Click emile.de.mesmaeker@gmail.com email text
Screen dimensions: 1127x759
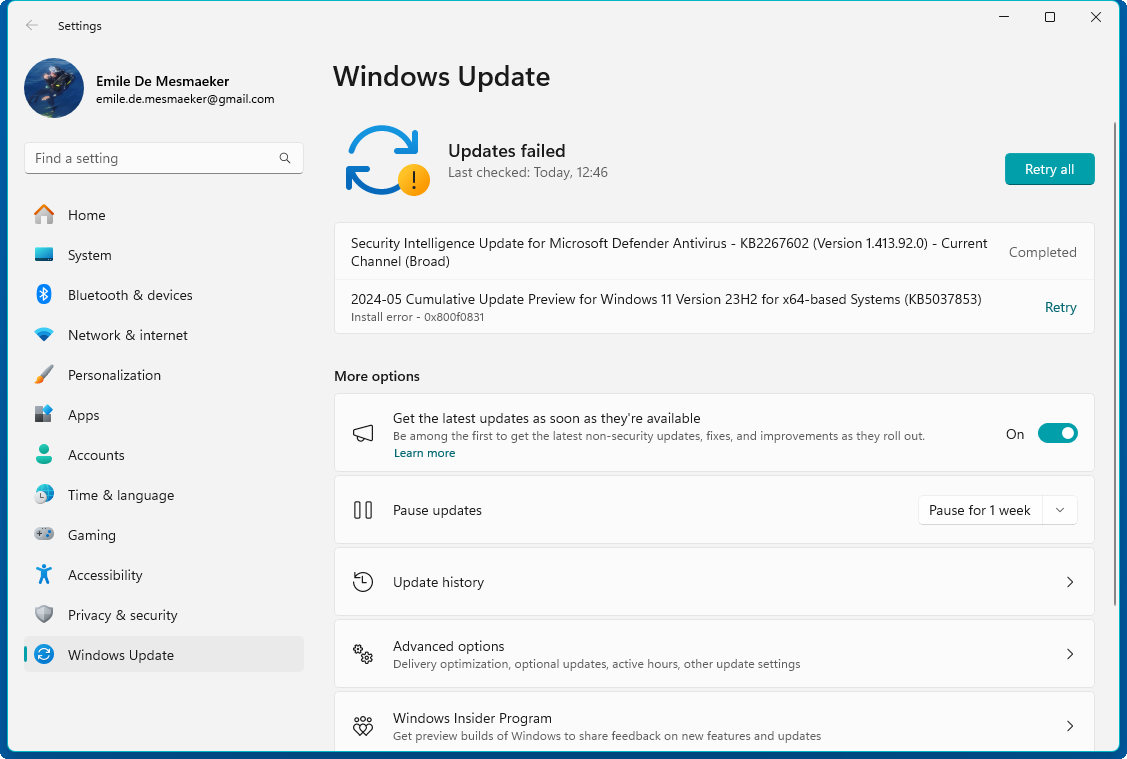click(185, 99)
